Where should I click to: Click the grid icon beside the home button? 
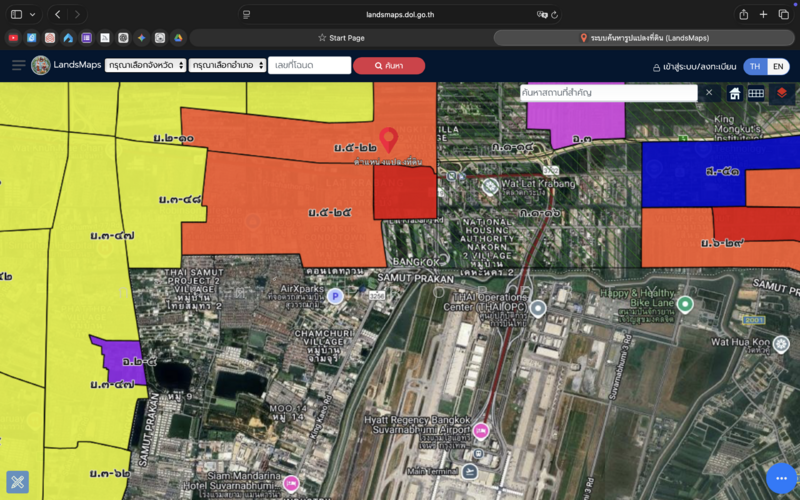pos(757,93)
